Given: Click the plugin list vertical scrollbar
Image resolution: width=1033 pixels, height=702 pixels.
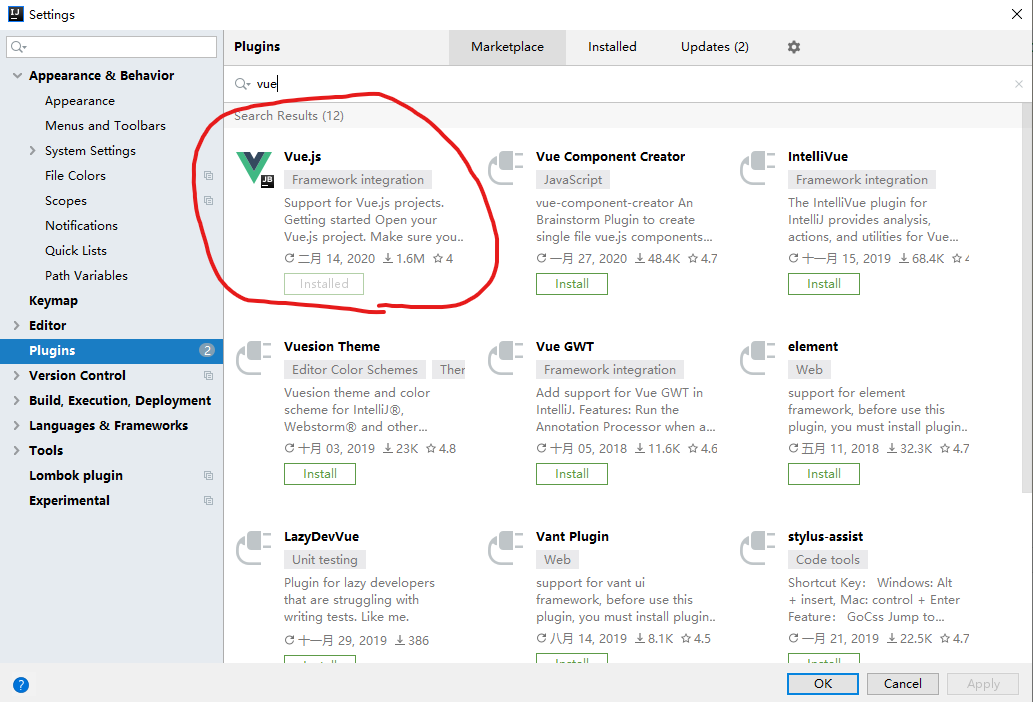Looking at the screenshot, I should pyautogui.click(x=1027, y=296).
